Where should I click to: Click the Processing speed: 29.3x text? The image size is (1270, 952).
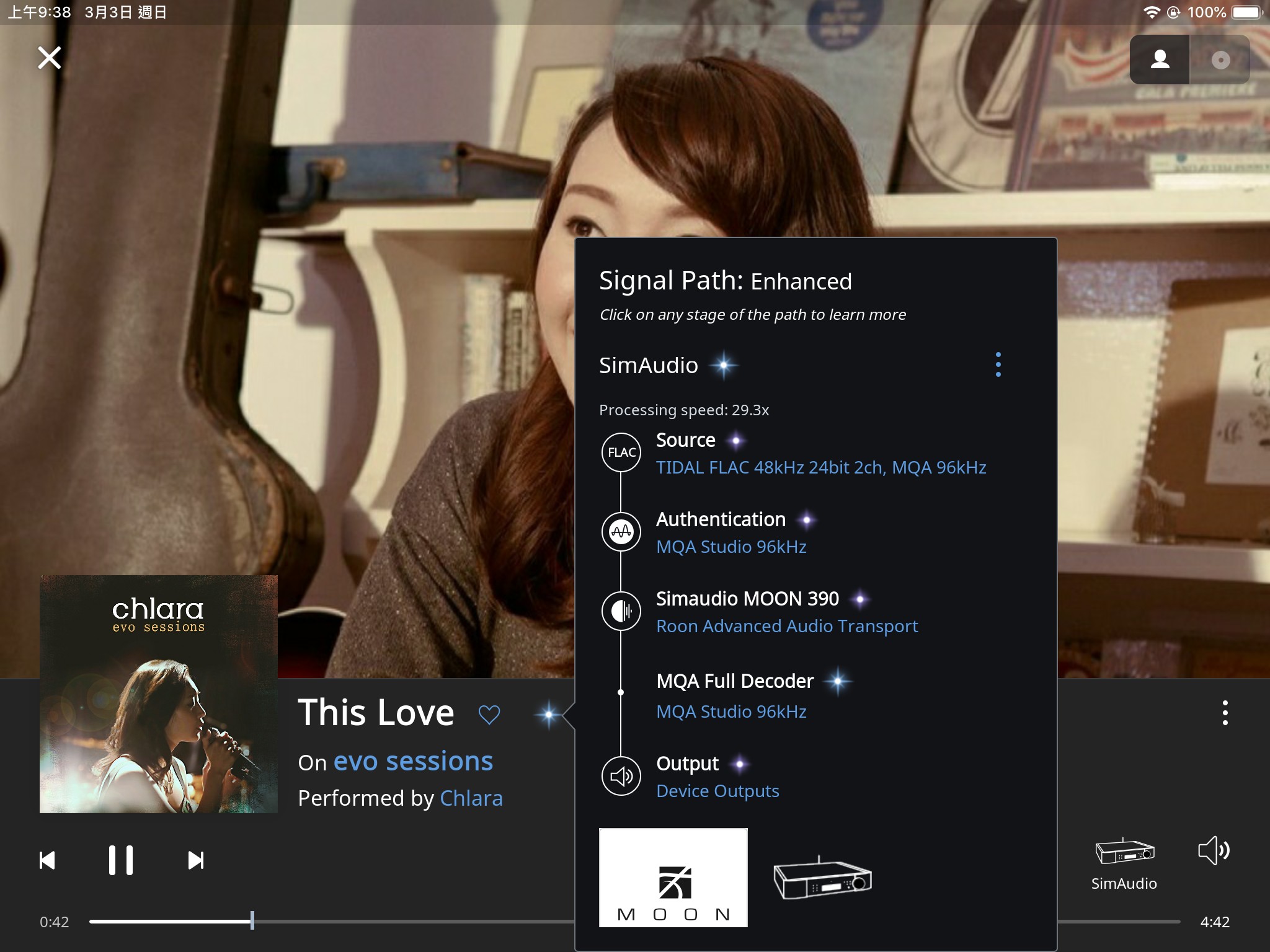684,410
